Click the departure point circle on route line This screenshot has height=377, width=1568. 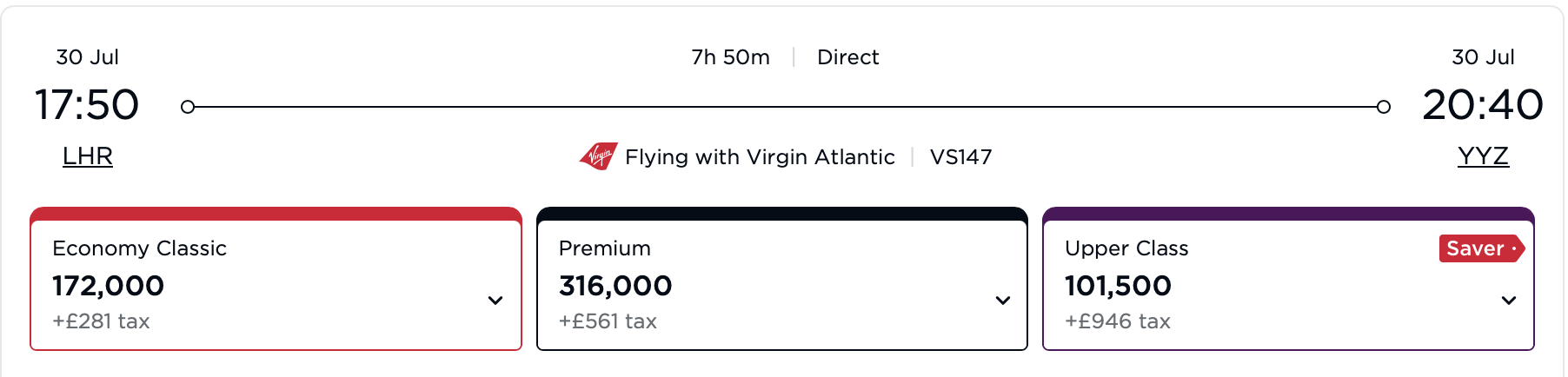[187, 107]
